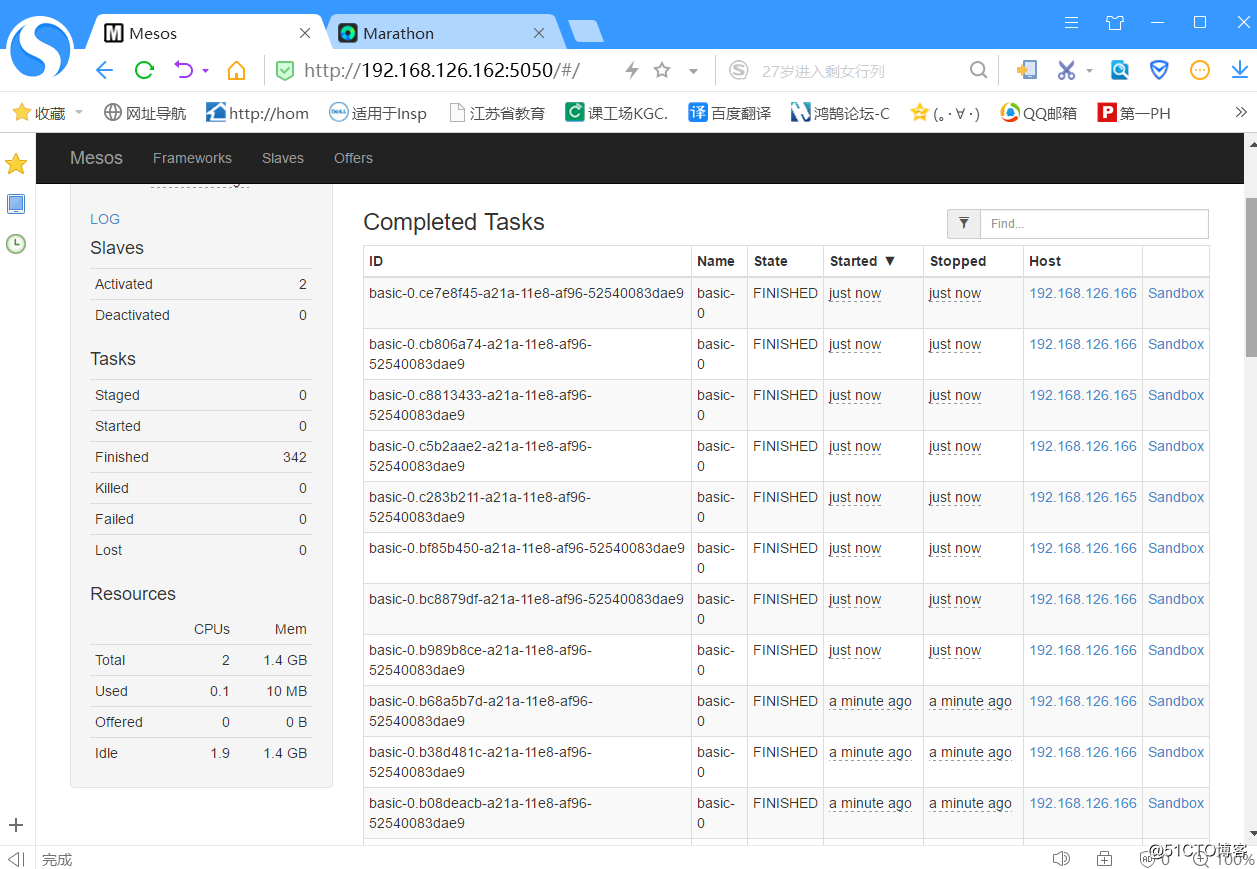This screenshot has height=869, width=1257.
Task: Click the scissors screenshot tool icon
Action: coord(1066,70)
